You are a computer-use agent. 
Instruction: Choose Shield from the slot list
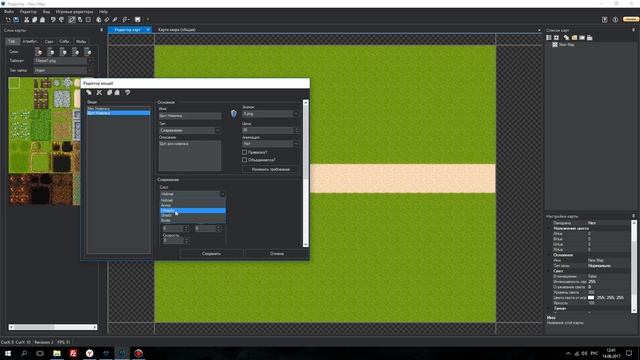click(x=193, y=216)
